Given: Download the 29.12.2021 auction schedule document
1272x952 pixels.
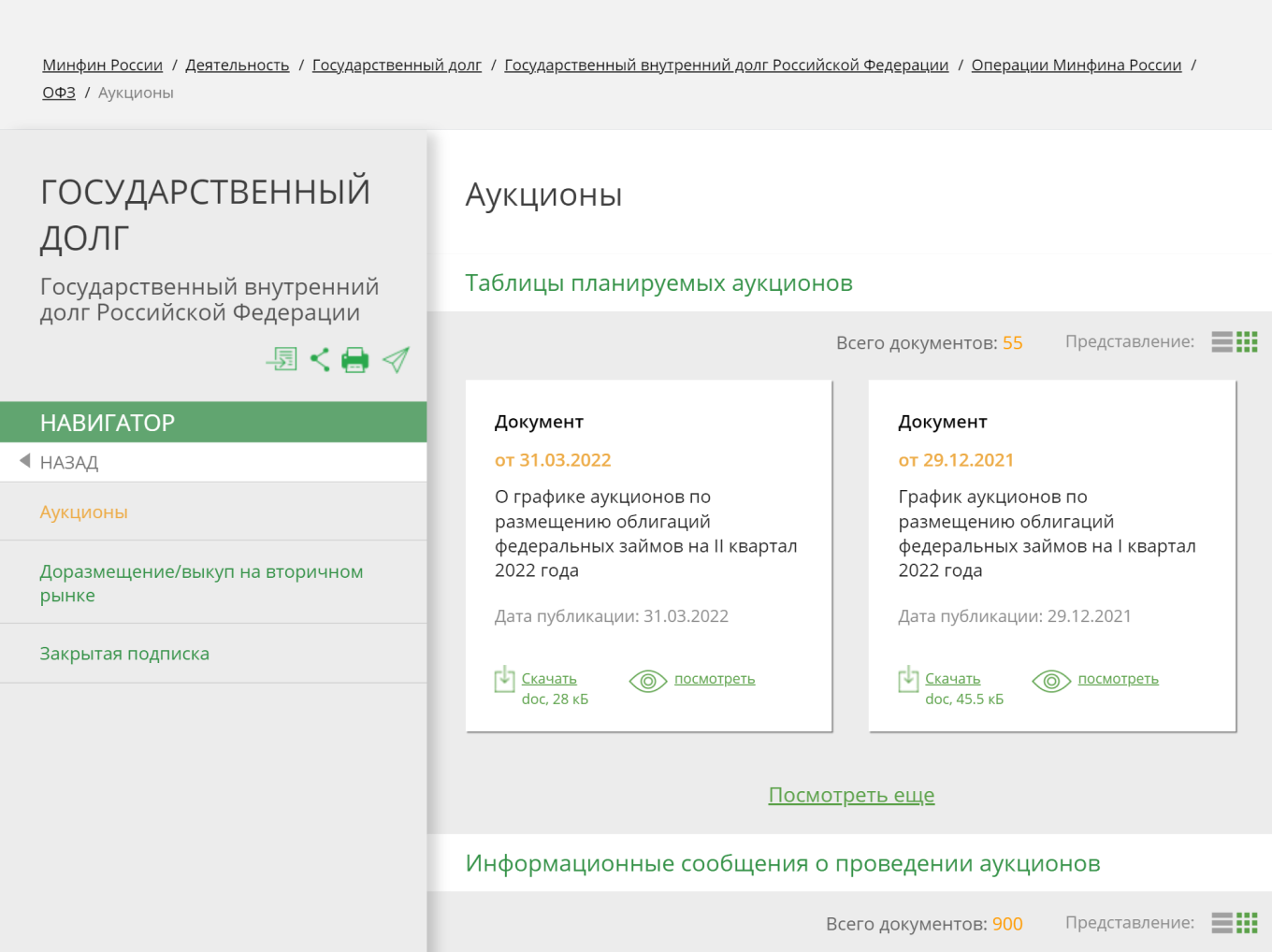Looking at the screenshot, I should pos(952,678).
